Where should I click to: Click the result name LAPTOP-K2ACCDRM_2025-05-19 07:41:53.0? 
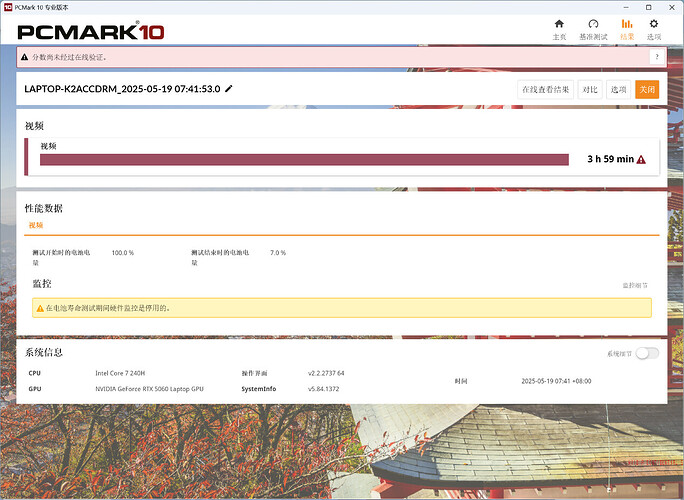click(122, 89)
